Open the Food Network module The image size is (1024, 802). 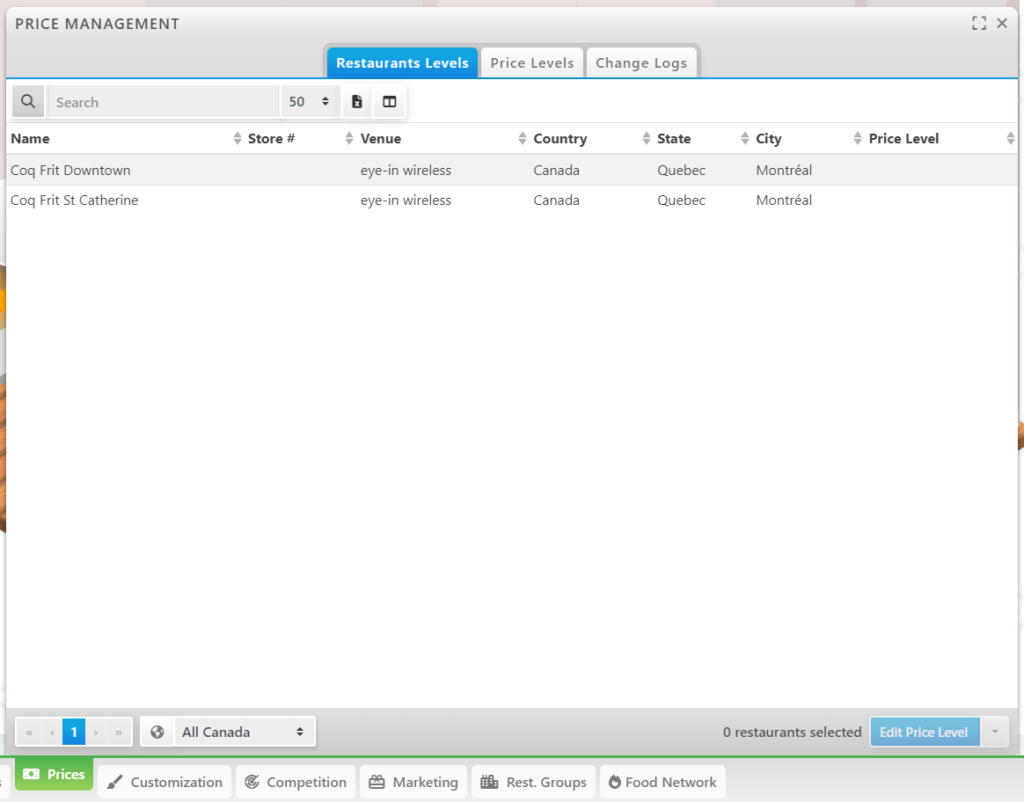(662, 782)
